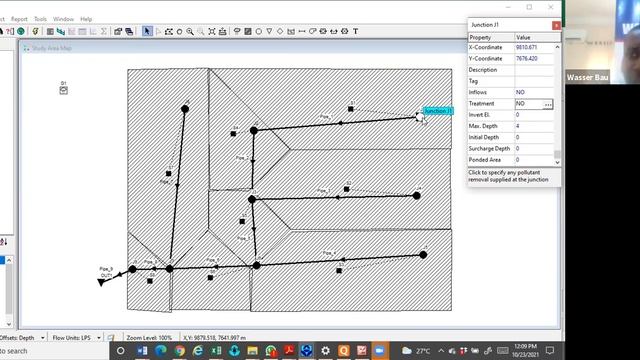Add a pump link tool

[313, 31]
